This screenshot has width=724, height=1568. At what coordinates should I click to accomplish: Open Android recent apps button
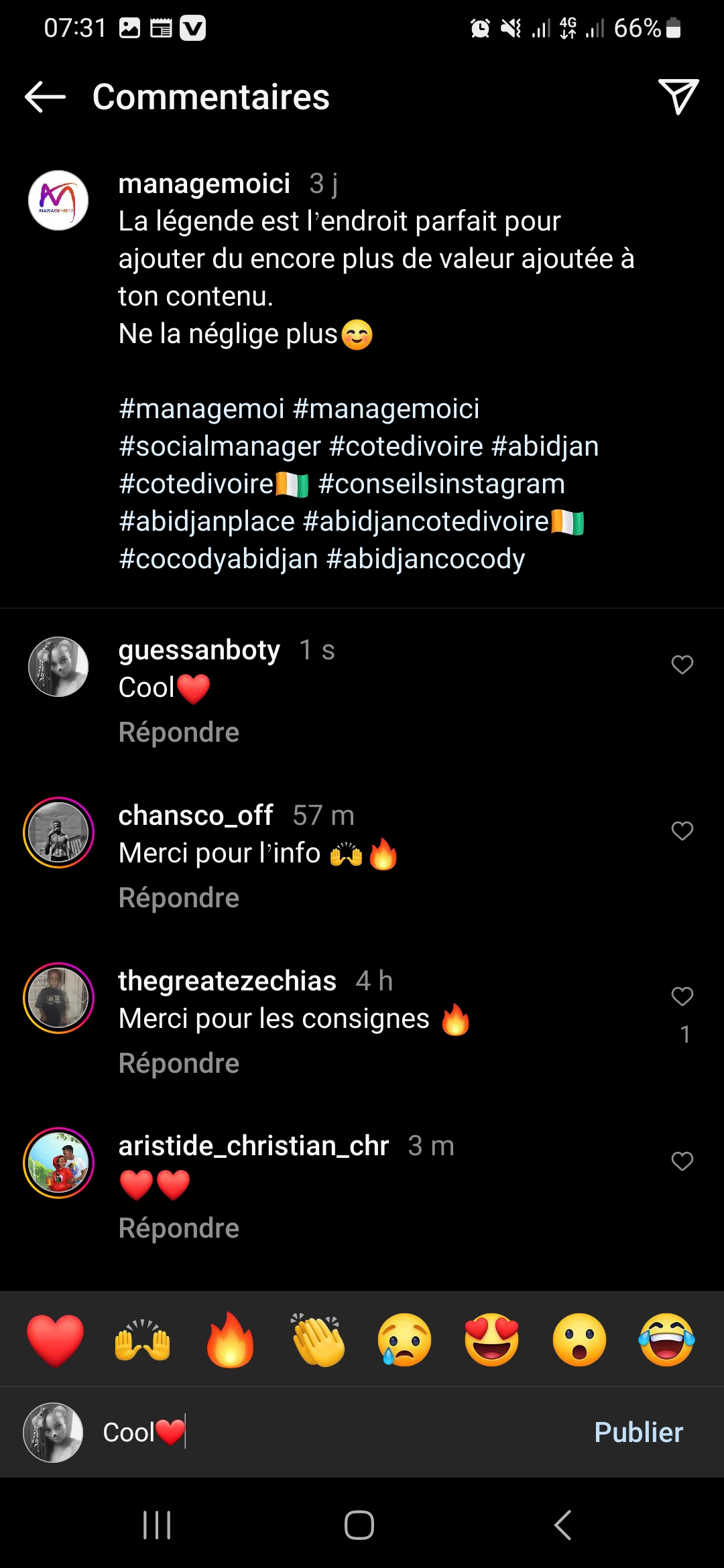click(157, 1525)
